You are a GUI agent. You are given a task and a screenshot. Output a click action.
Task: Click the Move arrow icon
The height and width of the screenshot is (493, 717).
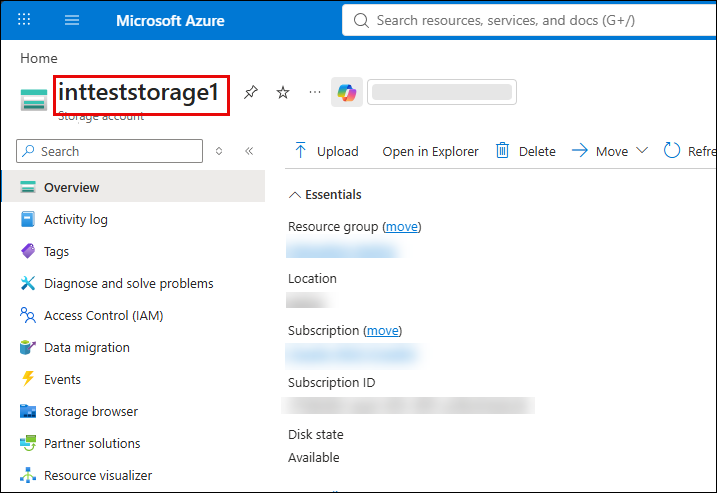pos(580,150)
